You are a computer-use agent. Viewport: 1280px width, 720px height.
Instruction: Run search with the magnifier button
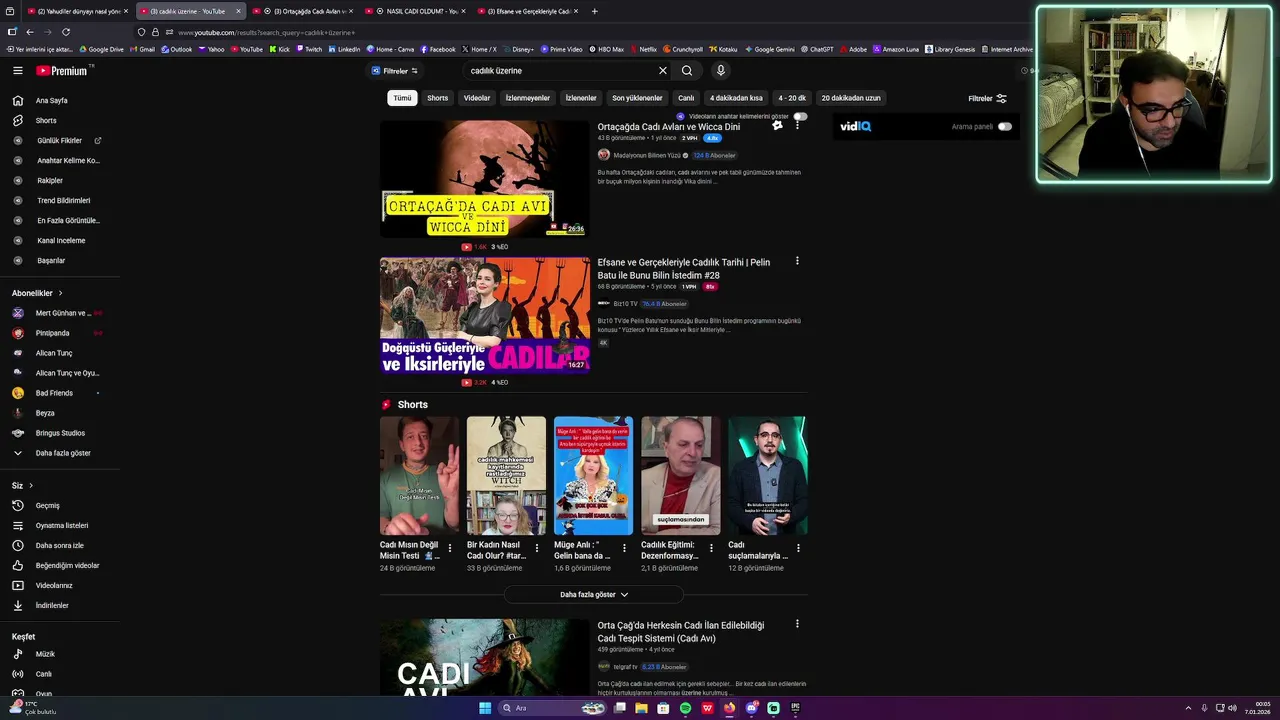(687, 71)
